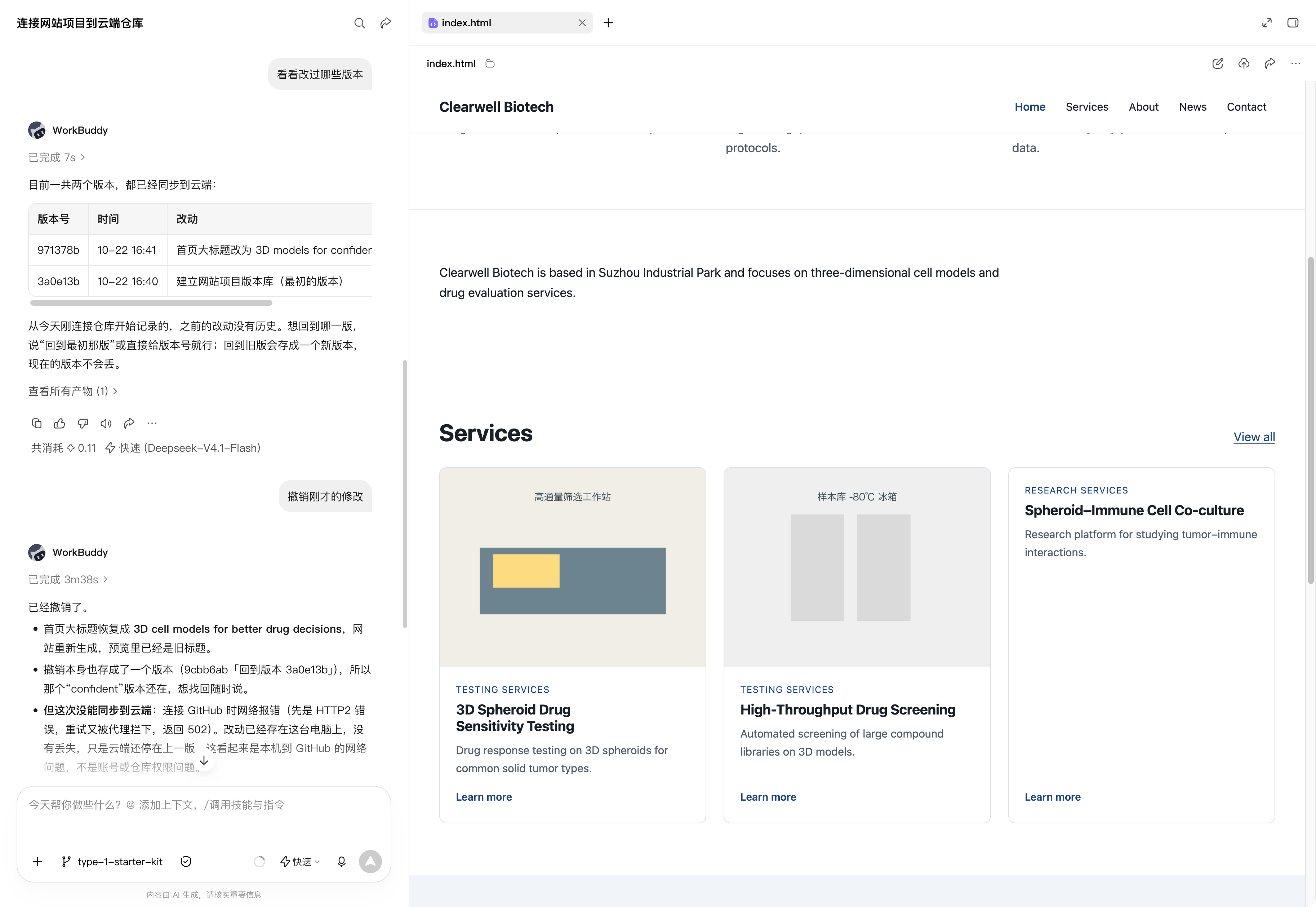Close the index.html tab
The width and height of the screenshot is (1316, 907).
(x=582, y=23)
